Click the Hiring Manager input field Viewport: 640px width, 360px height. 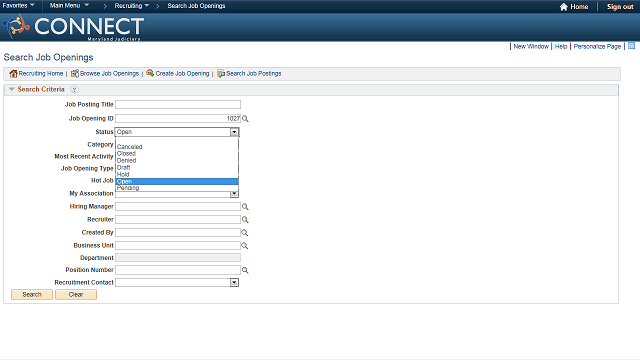(178, 207)
